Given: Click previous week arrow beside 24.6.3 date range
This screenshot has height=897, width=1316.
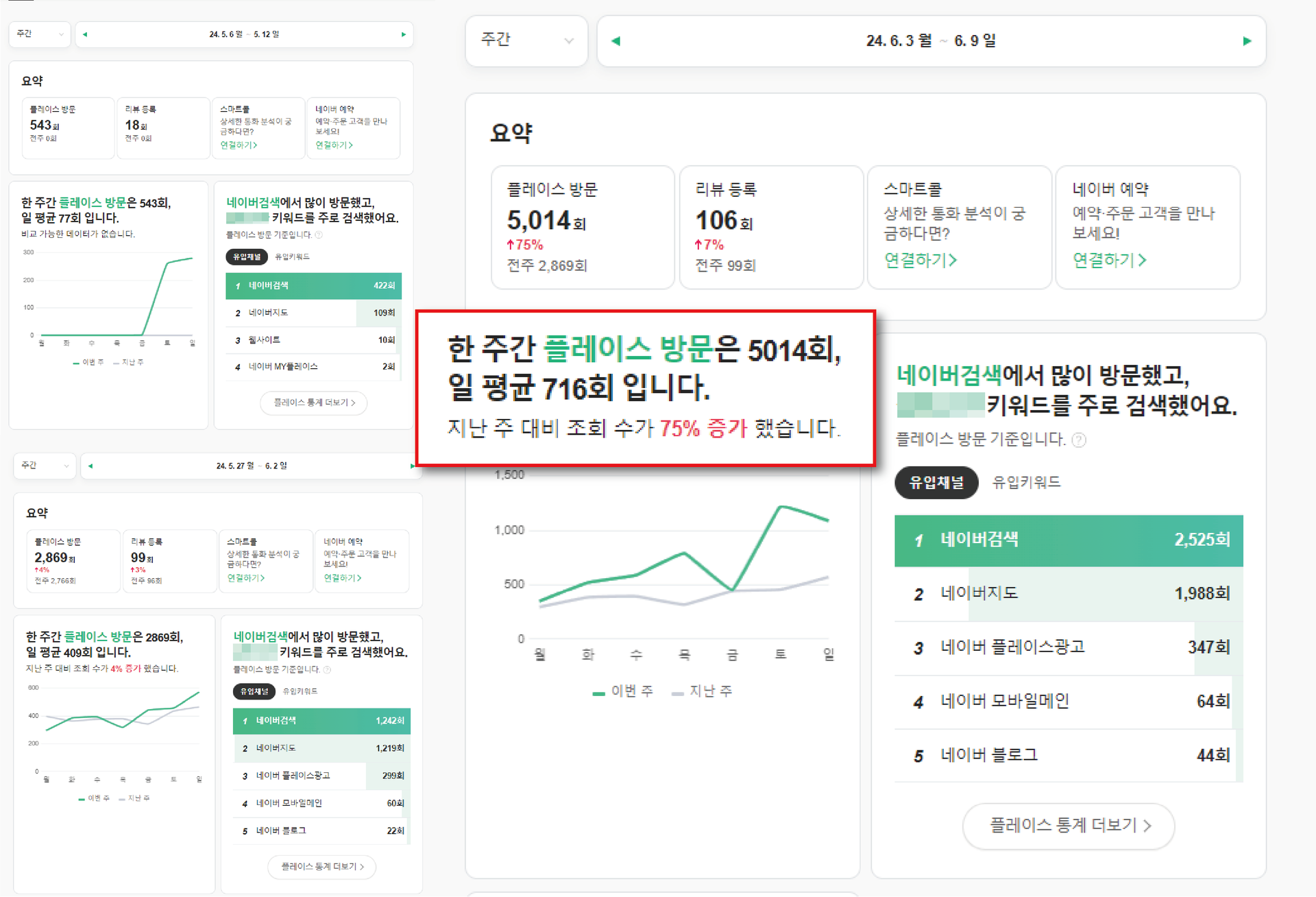Looking at the screenshot, I should (616, 41).
